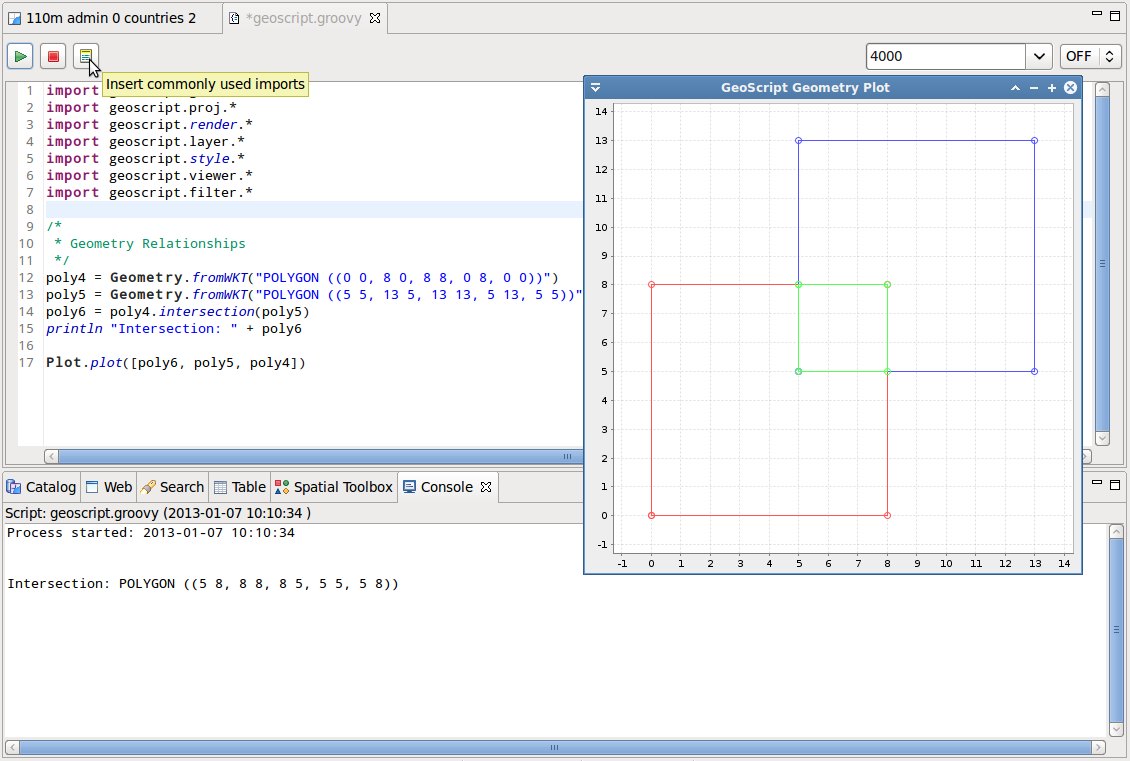Close the Console tab with its X

[486, 487]
